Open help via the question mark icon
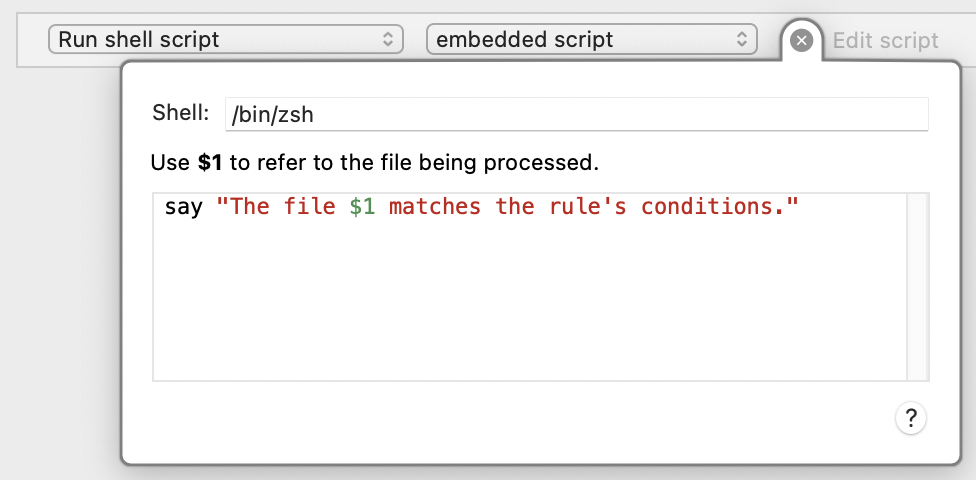The height and width of the screenshot is (480, 976). (911, 418)
